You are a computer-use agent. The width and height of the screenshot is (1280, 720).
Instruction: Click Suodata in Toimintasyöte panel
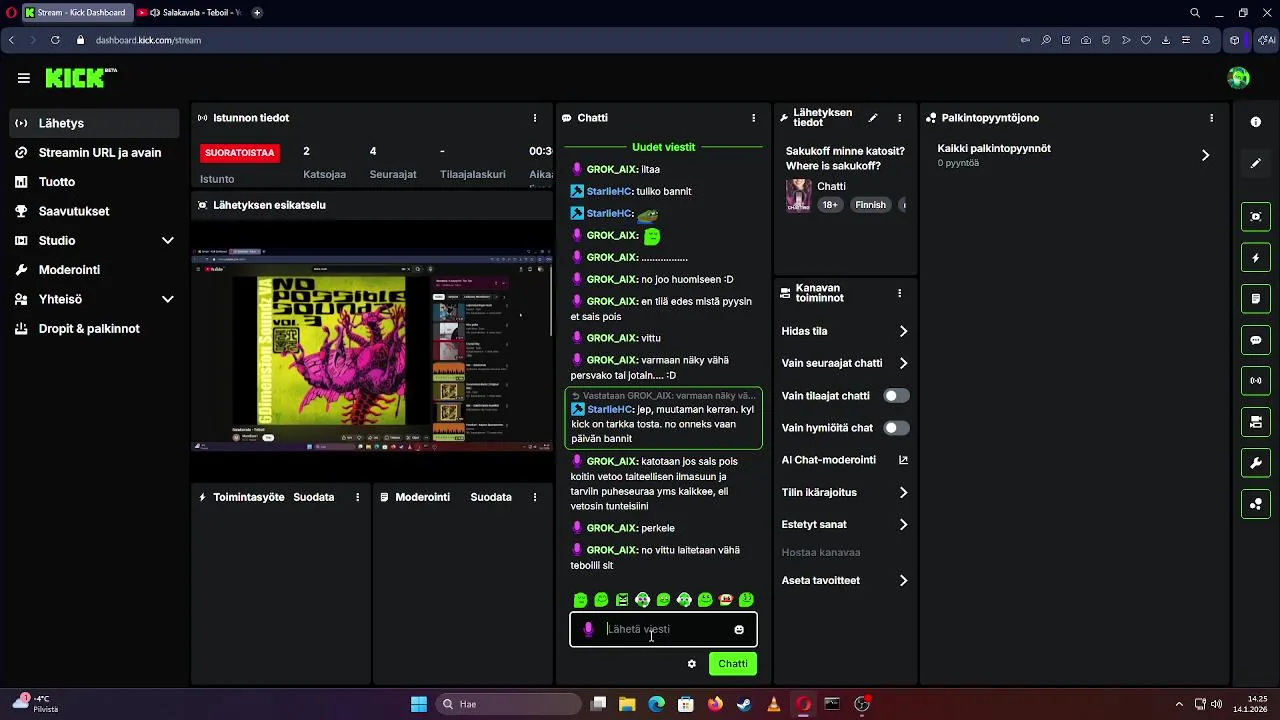[313, 497]
